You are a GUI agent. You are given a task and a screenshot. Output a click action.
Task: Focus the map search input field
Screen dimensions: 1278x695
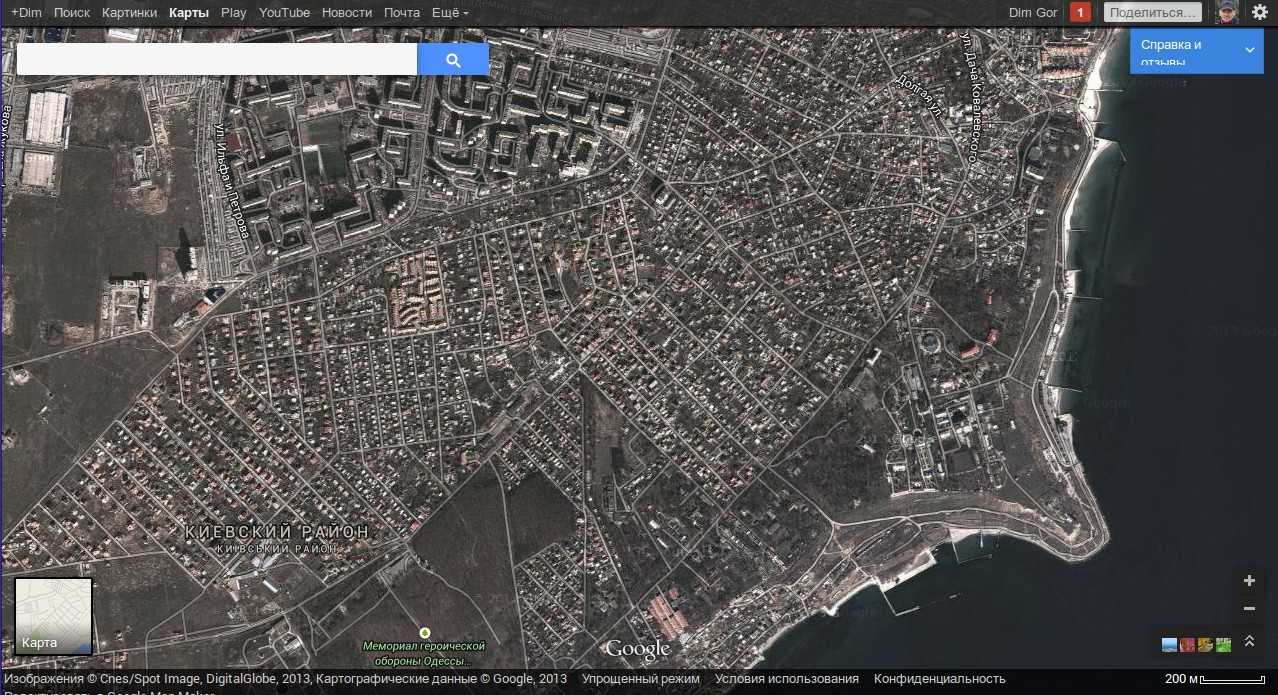click(x=217, y=60)
